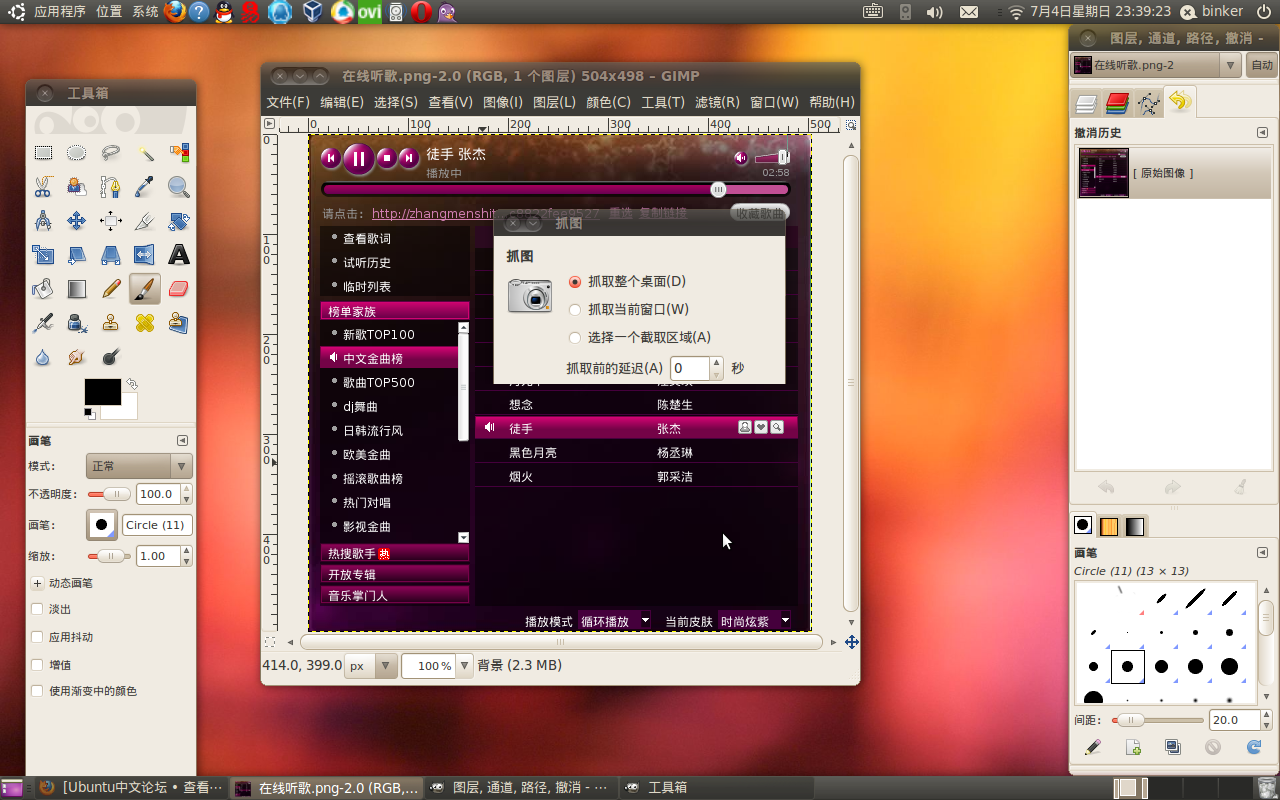
Task: Click the edit brush pencil button
Action: [1093, 747]
